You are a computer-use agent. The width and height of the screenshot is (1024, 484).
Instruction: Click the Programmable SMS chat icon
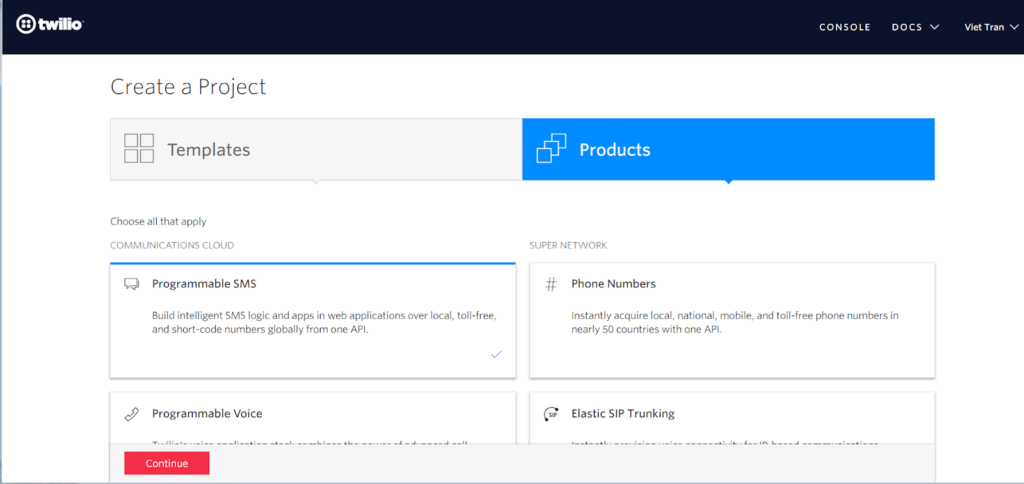pyautogui.click(x=132, y=284)
